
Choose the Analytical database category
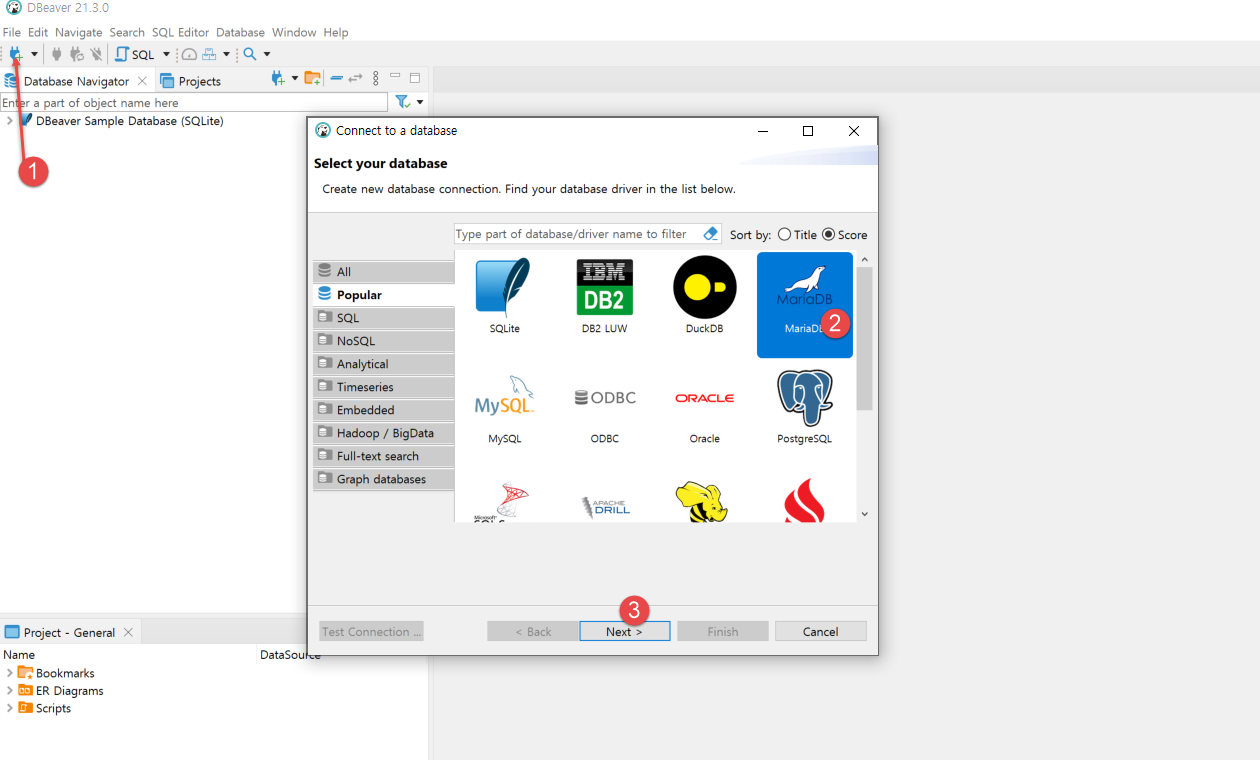coord(384,364)
